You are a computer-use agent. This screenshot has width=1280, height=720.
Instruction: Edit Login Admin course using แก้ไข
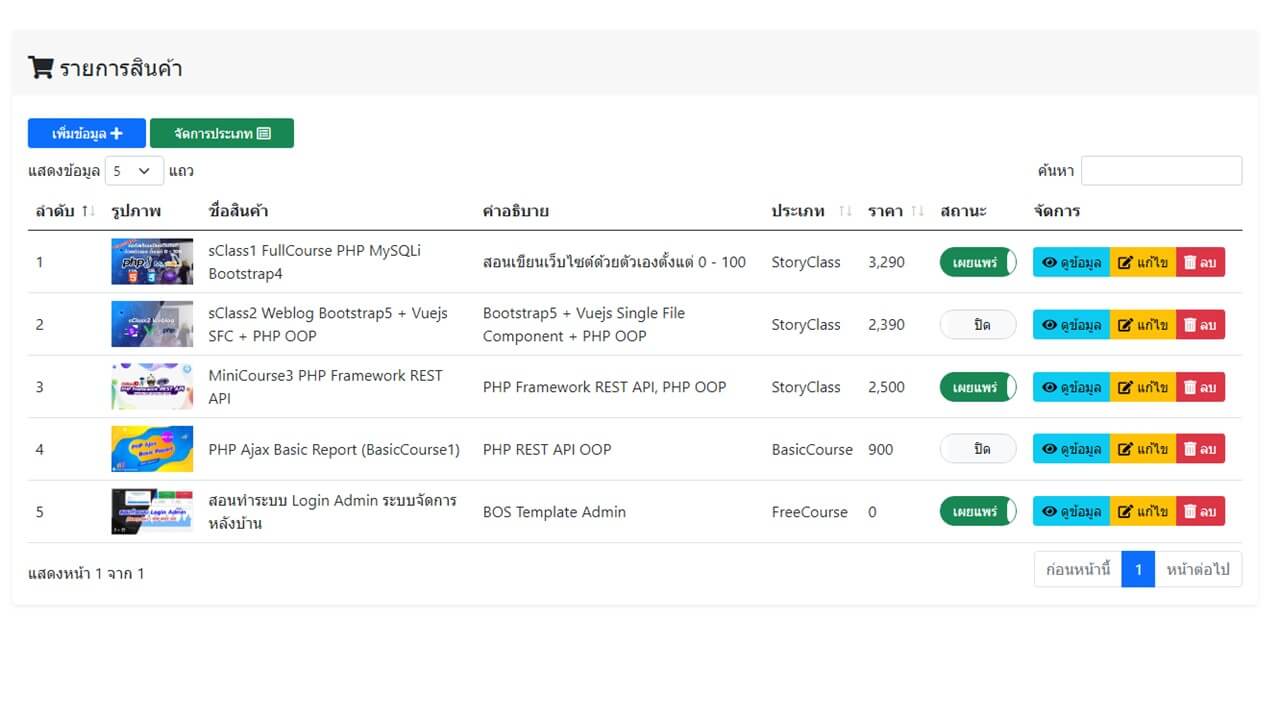click(1143, 511)
